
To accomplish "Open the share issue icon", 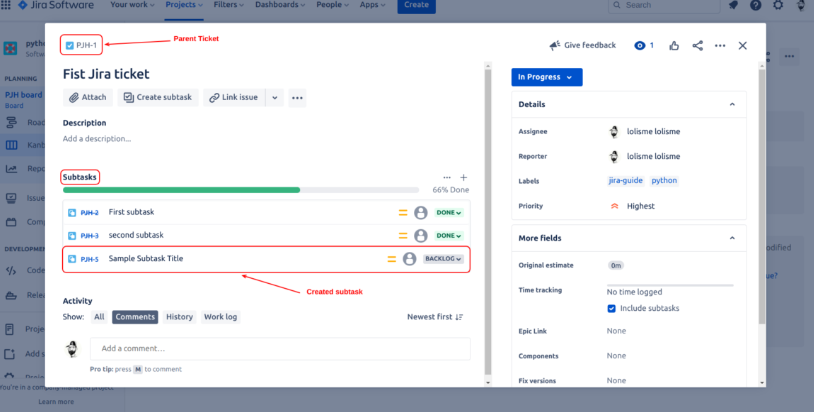I will click(697, 46).
